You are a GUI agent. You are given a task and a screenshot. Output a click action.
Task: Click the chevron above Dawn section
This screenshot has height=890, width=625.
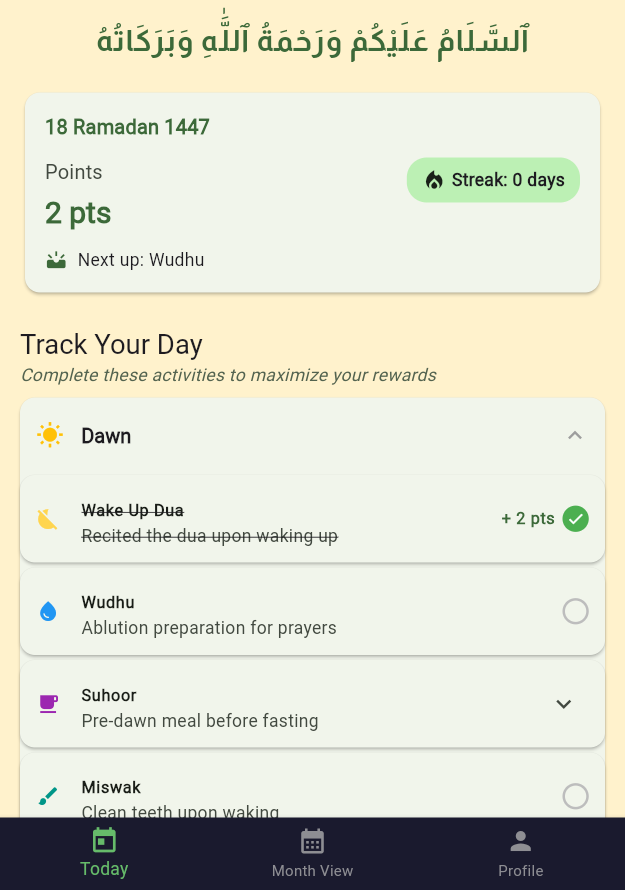coord(575,435)
